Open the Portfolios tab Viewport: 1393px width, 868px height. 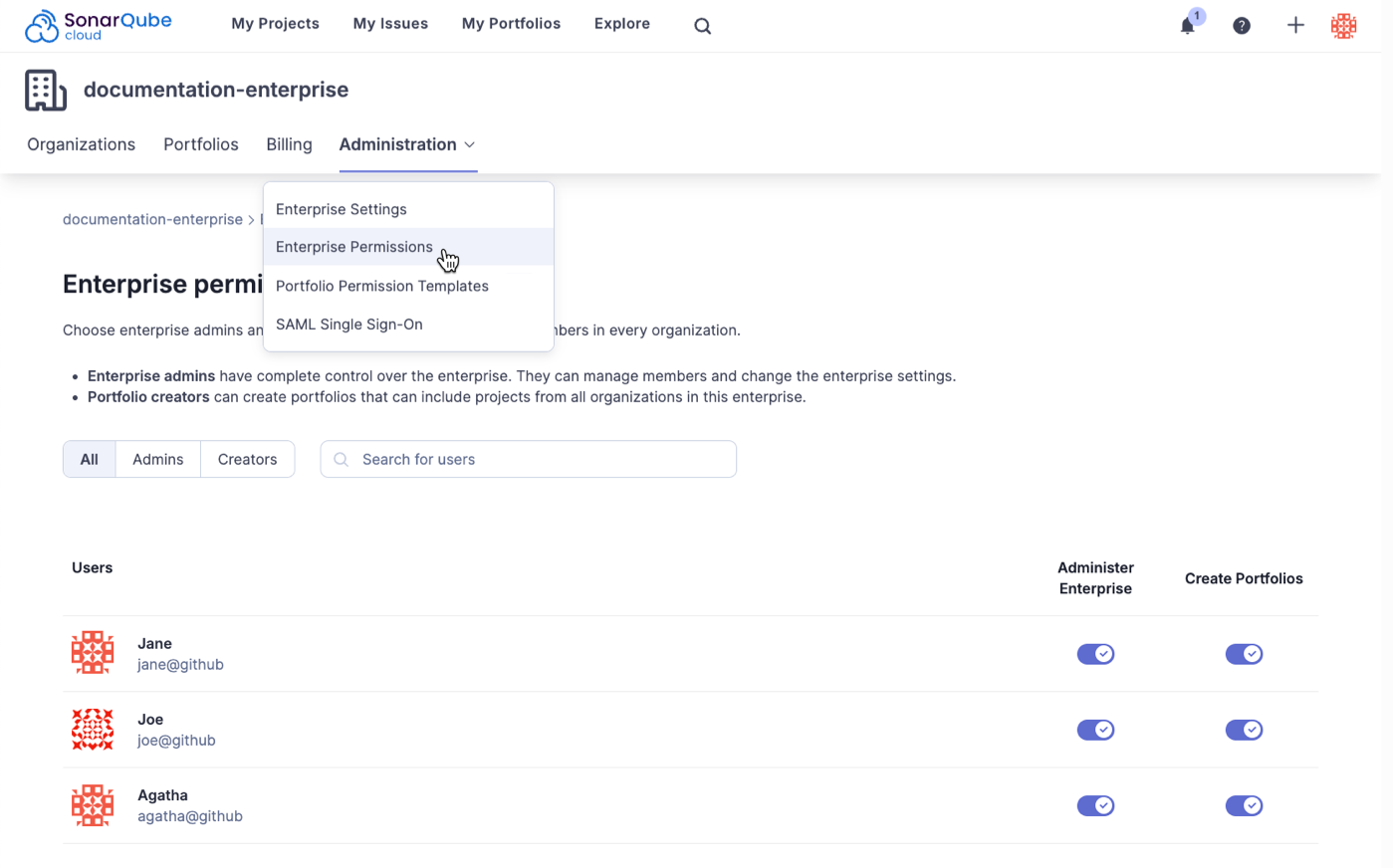tap(200, 144)
